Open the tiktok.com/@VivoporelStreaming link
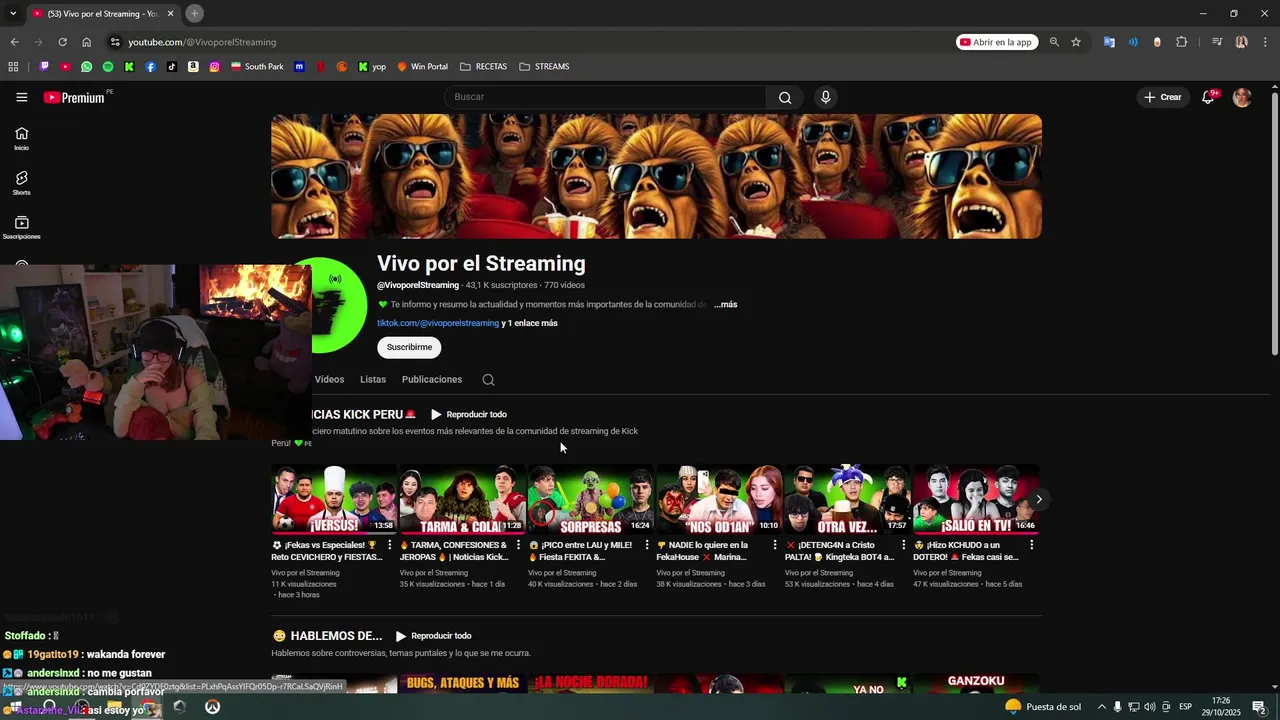The height and width of the screenshot is (720, 1280). click(438, 323)
